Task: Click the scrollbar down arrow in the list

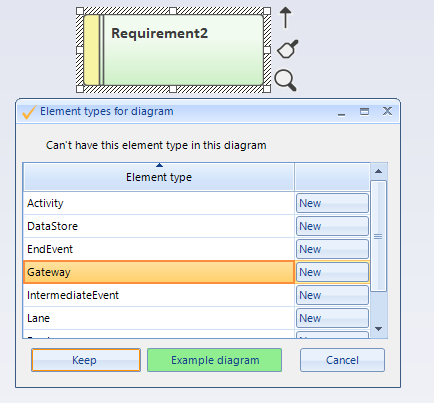Action: [x=378, y=329]
